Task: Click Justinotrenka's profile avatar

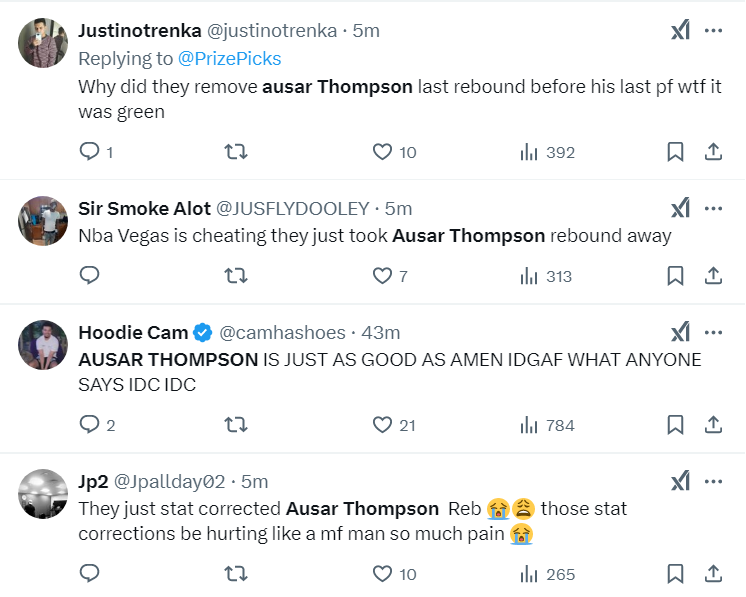Action: pos(42,43)
